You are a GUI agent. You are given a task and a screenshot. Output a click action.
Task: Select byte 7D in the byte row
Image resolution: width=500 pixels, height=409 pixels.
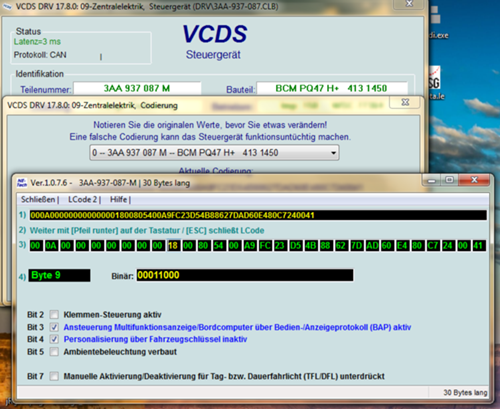[x=356, y=246]
